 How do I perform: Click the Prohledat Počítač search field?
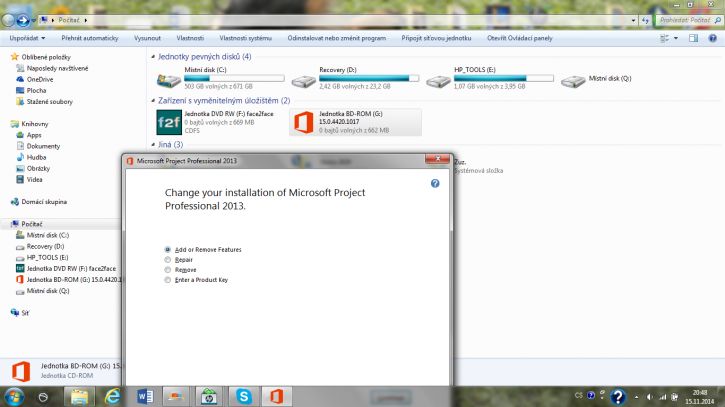point(687,20)
